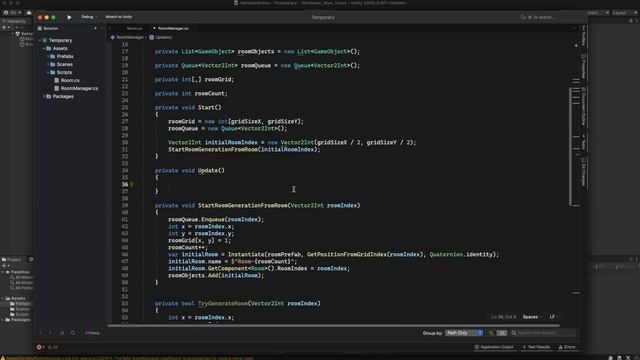Click the search icon in results toolbar
Image resolution: width=640 pixels, height=360 pixels.
(73, 333)
